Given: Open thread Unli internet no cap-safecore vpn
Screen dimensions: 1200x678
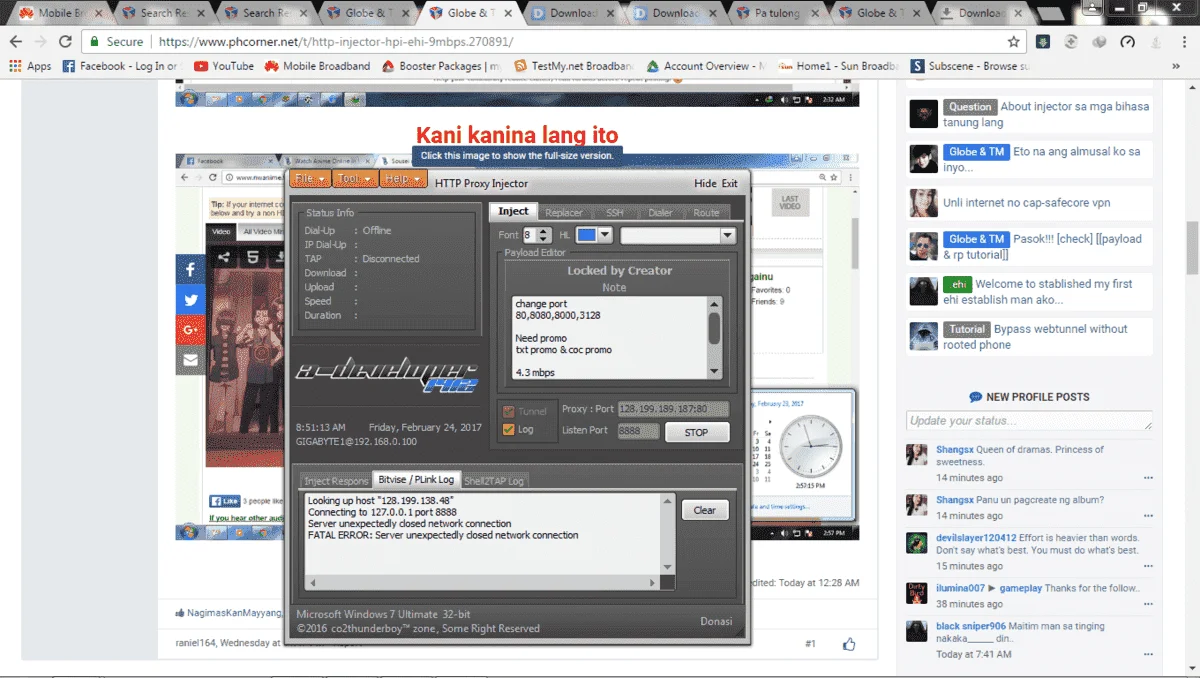Looking at the screenshot, I should 1026,203.
